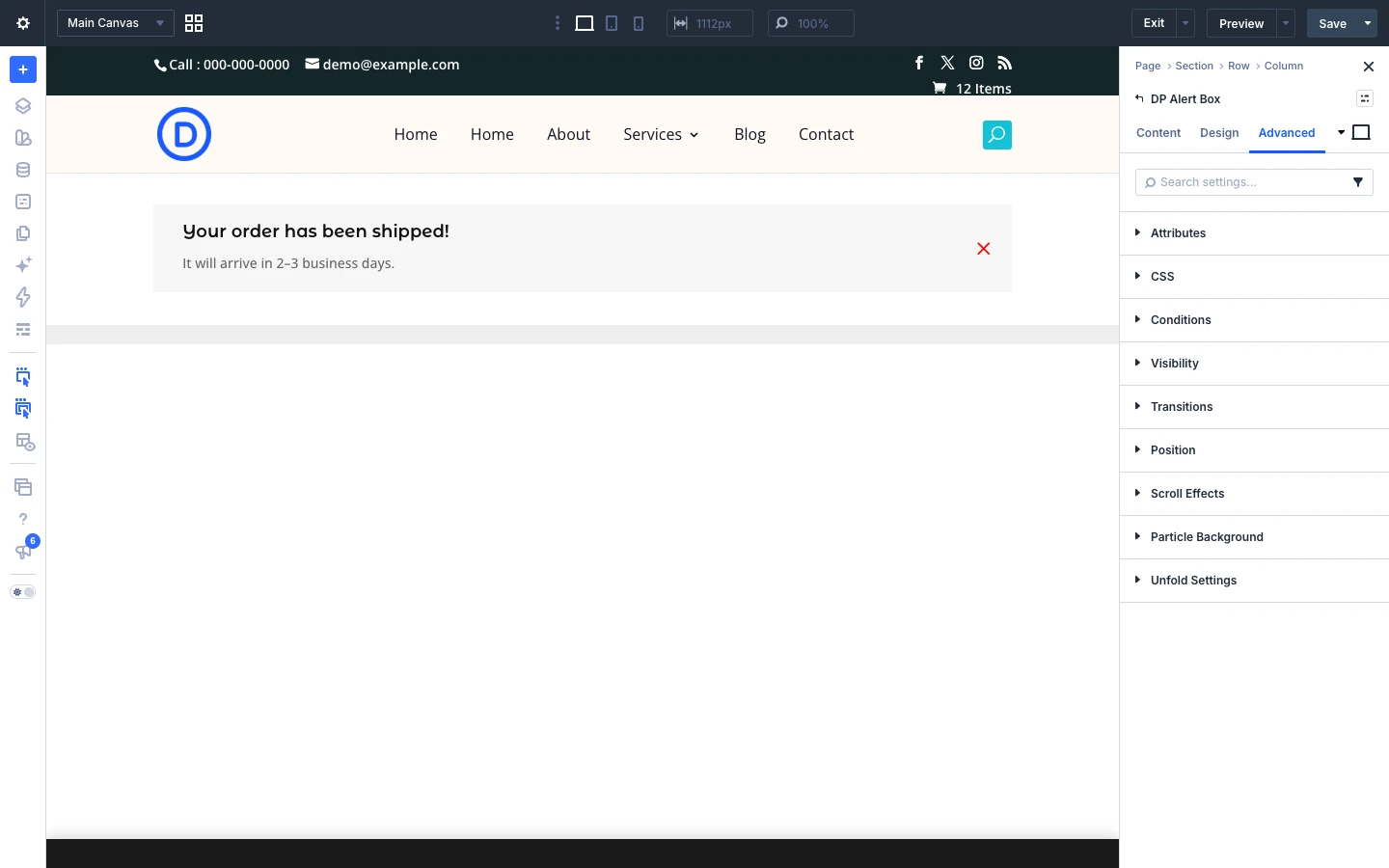Select the Advanced tab
This screenshot has height=868, width=1389.
point(1287,133)
